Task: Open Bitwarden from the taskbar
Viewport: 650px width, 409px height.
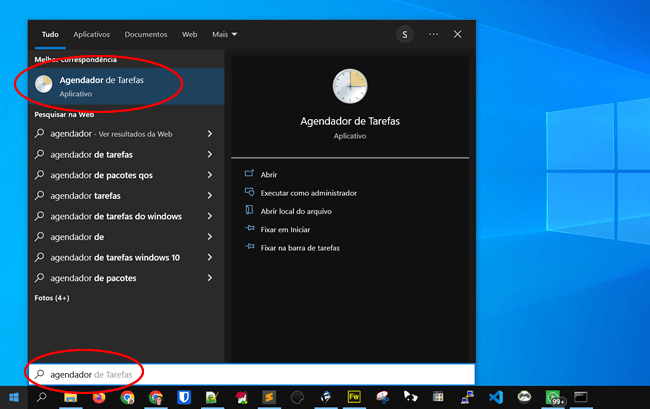Action: [184, 397]
